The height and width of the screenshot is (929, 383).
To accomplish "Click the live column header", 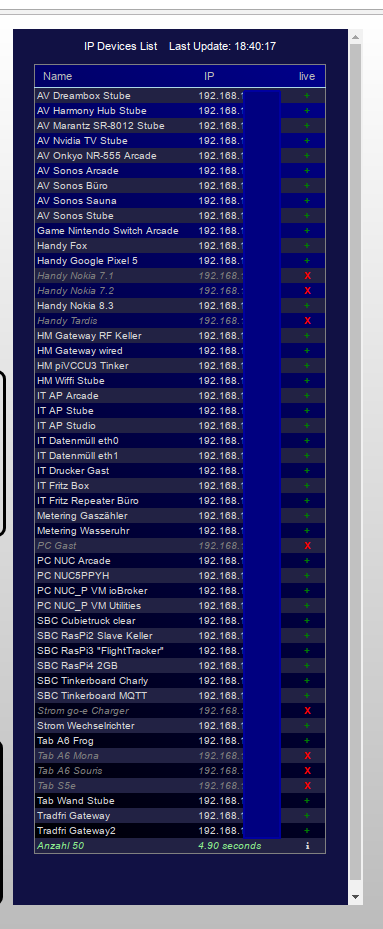I will (307, 76).
